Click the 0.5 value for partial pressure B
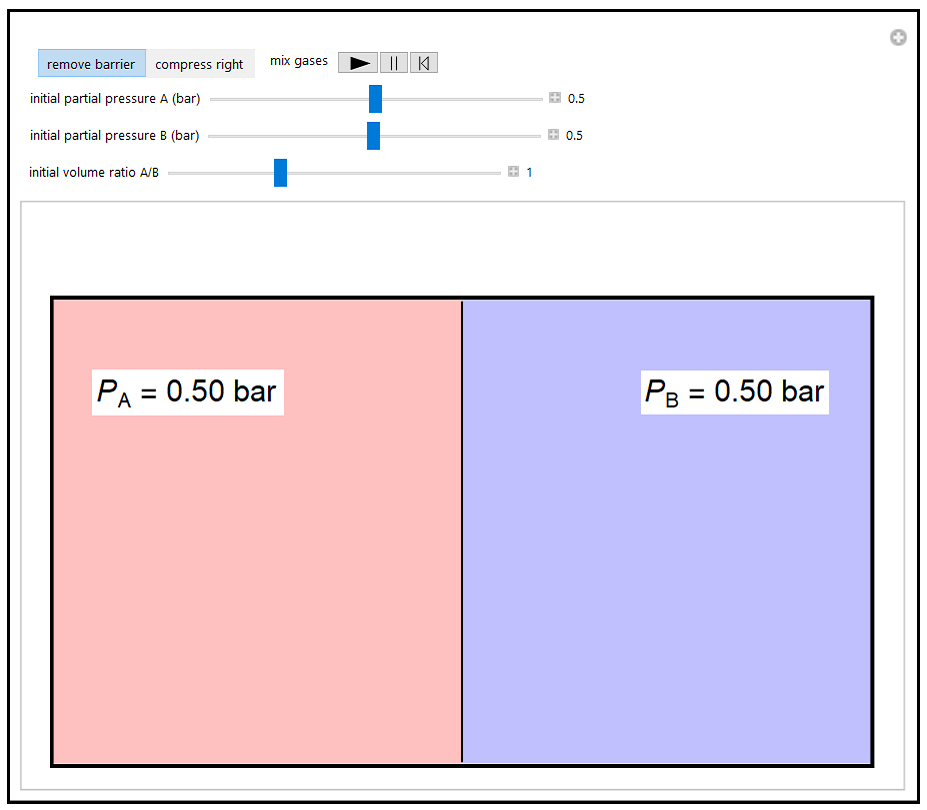Screen dimensions: 927x810 (x=574, y=135)
